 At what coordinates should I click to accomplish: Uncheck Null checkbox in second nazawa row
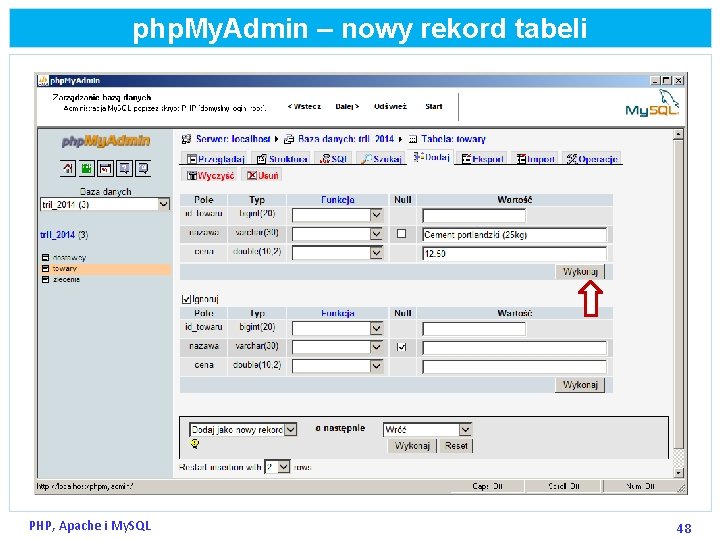click(401, 347)
